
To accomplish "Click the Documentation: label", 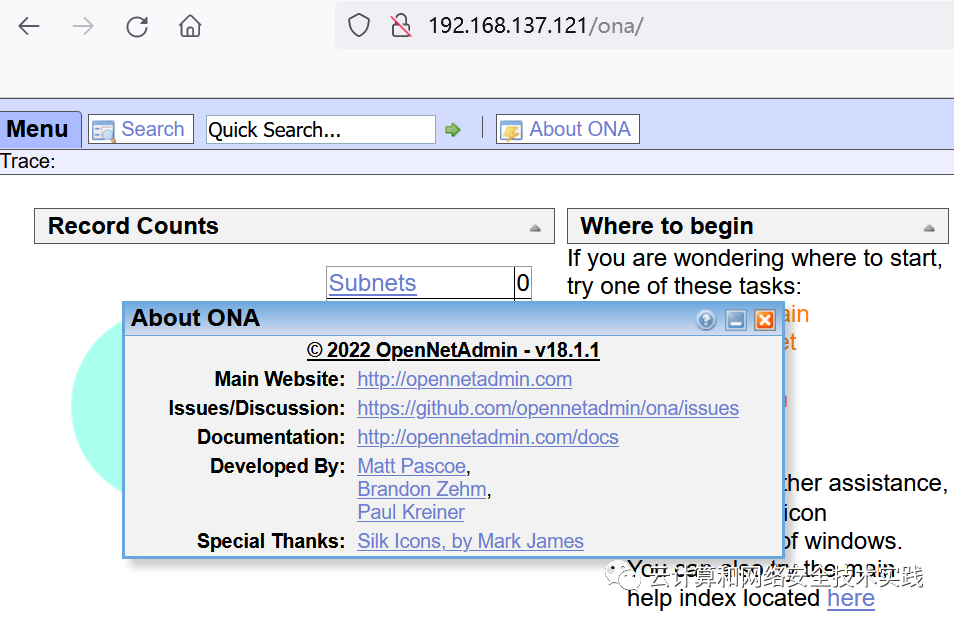I will 271,437.
